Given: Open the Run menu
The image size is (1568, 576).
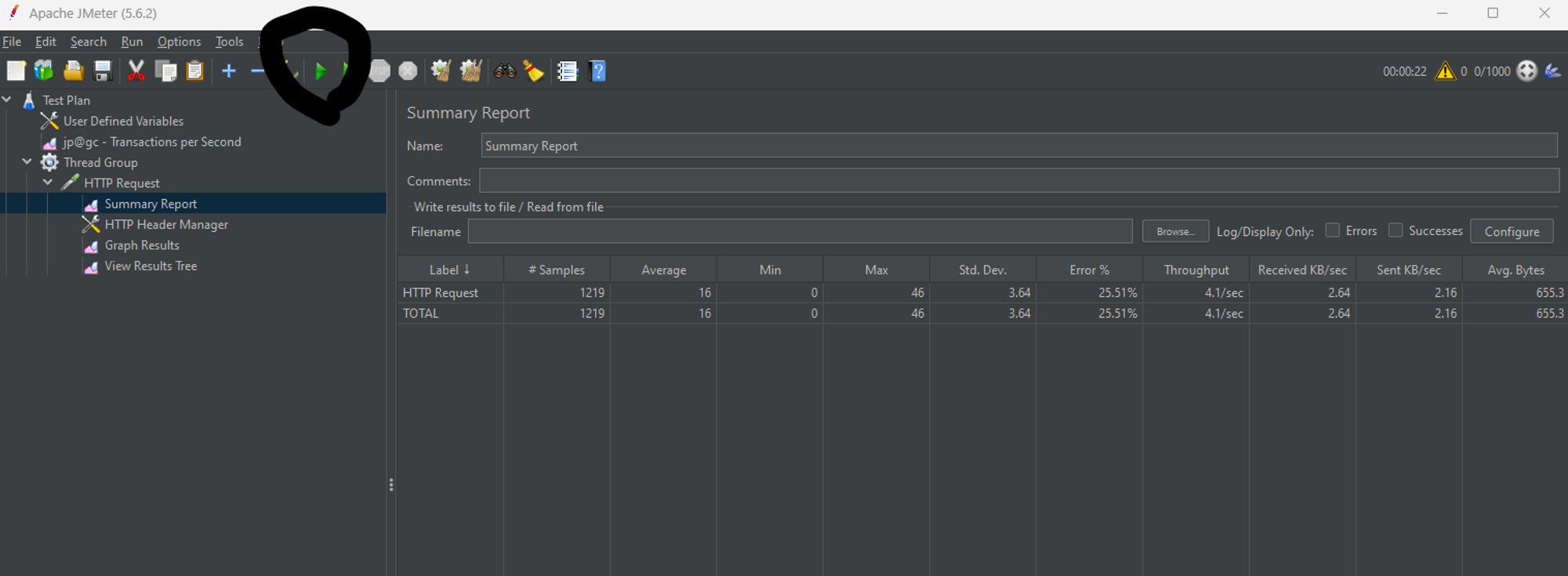Looking at the screenshot, I should 132,42.
